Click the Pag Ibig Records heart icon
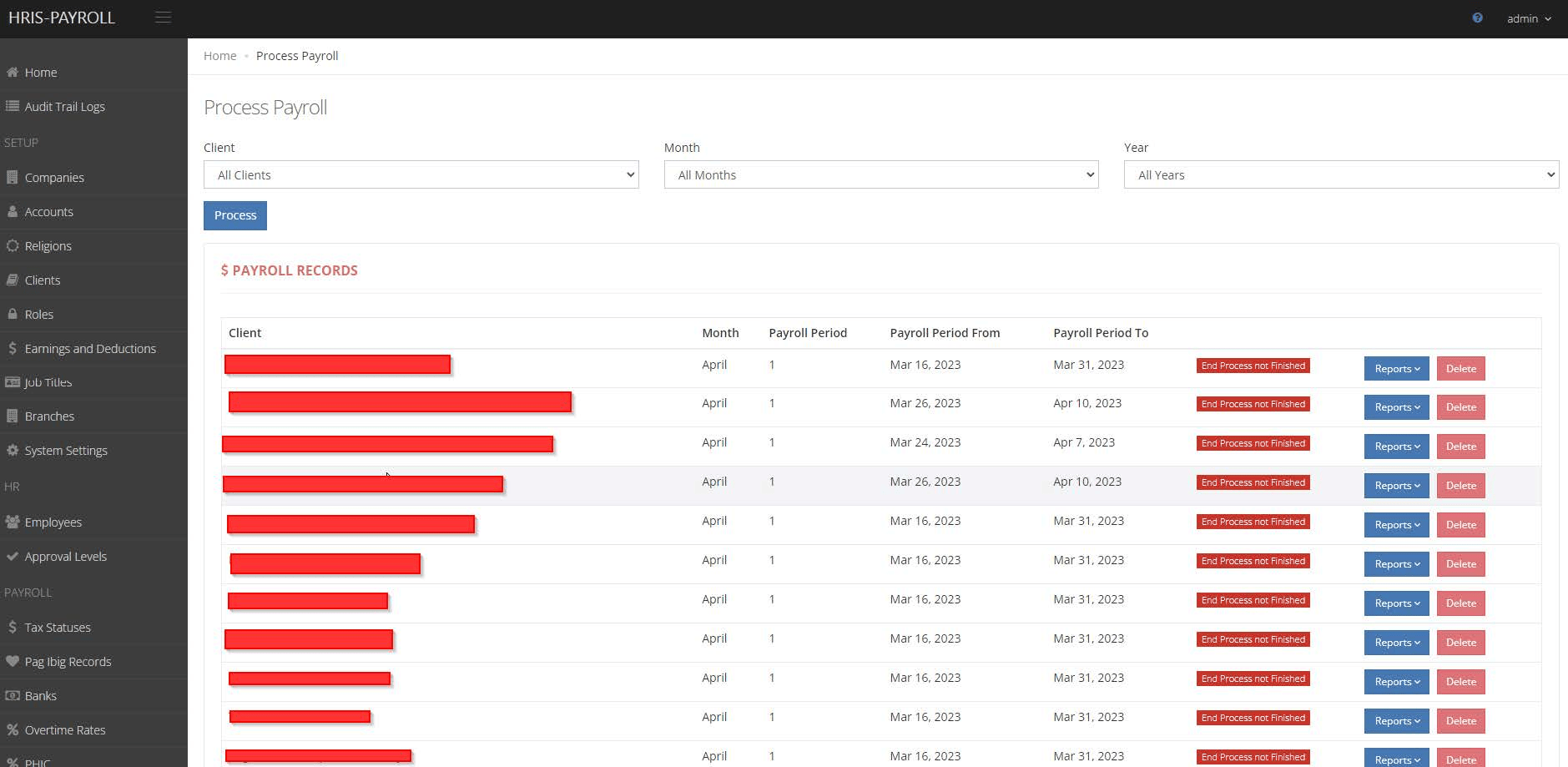 coord(13,661)
